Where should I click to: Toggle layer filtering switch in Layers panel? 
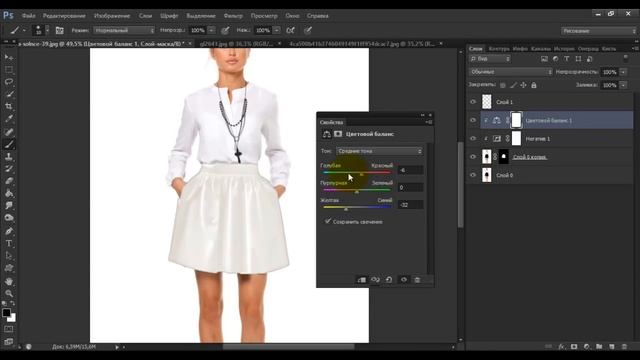point(626,59)
